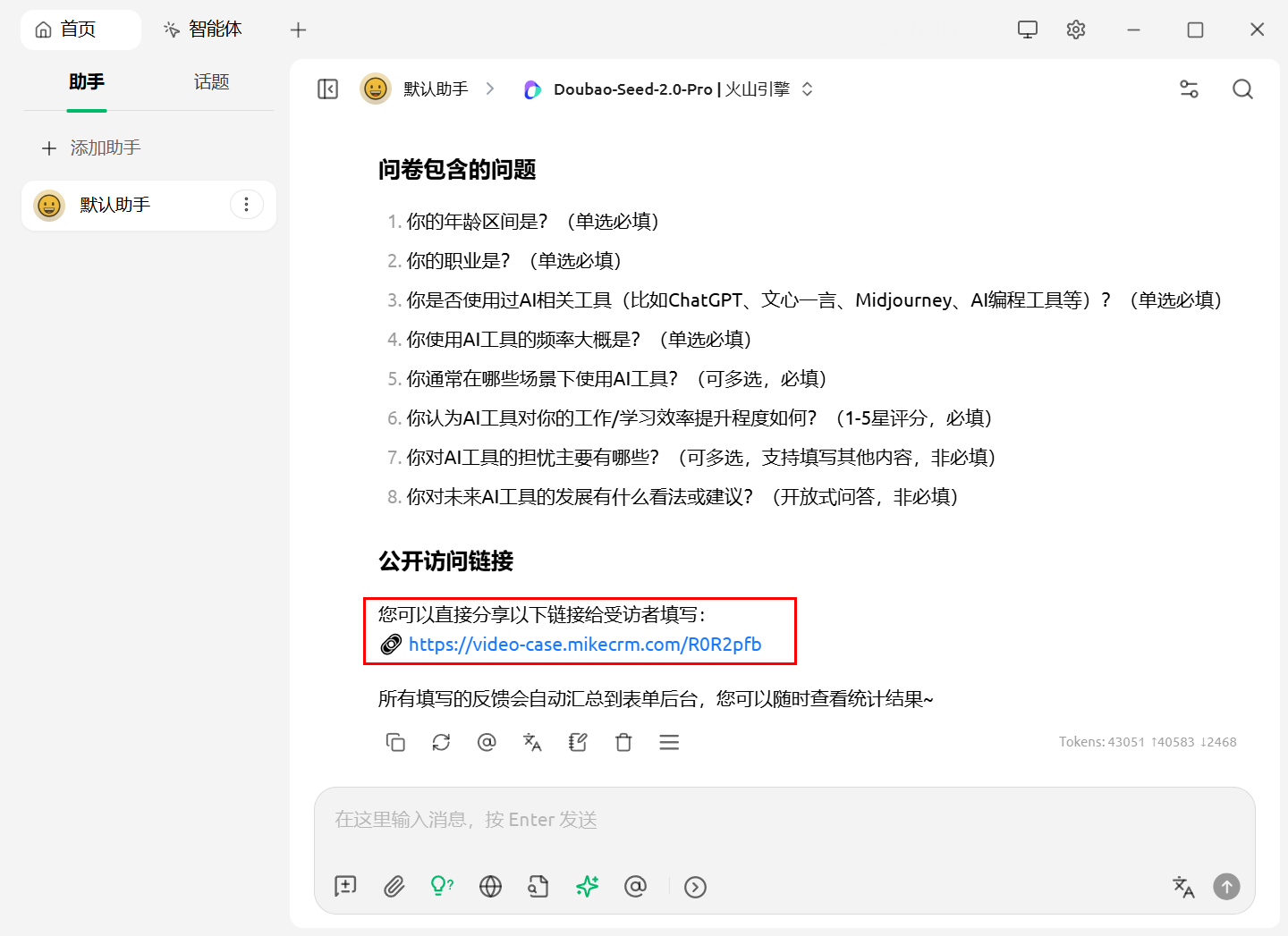The height and width of the screenshot is (936, 1288).
Task: Open the 智能体 tab
Action: (x=204, y=30)
